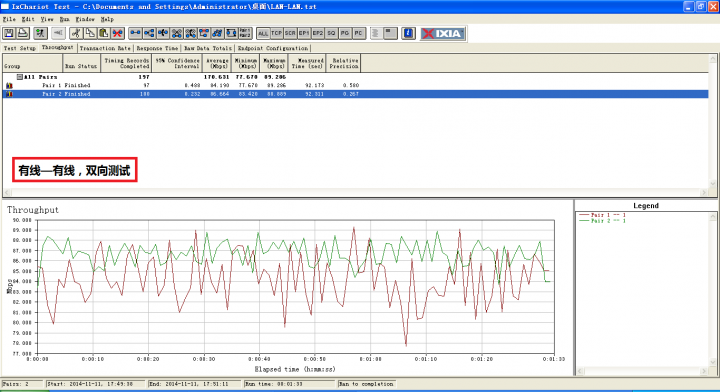Collapse the All Pairs group

[x=20, y=77]
